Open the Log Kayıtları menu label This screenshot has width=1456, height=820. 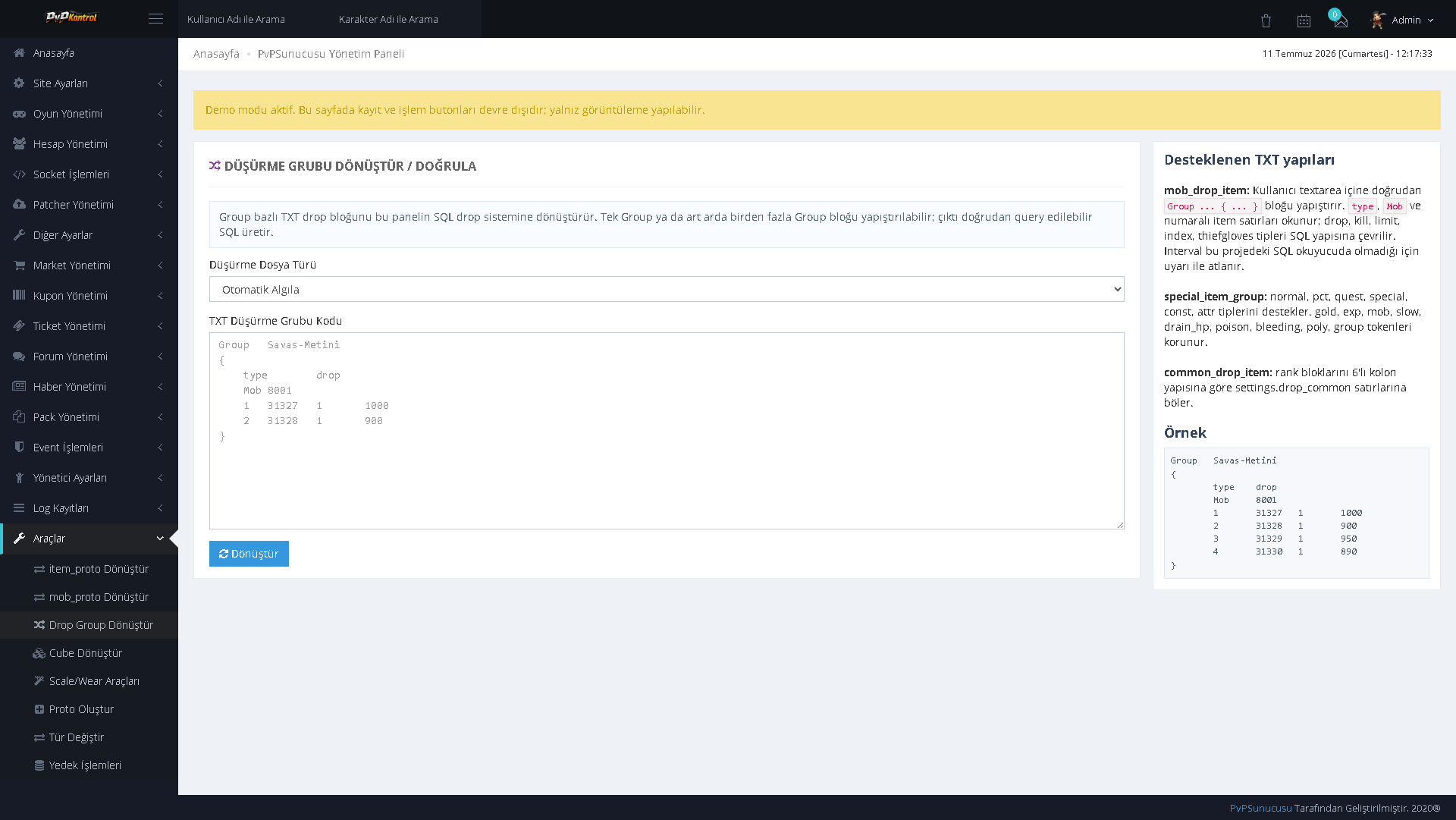pyautogui.click(x=61, y=508)
